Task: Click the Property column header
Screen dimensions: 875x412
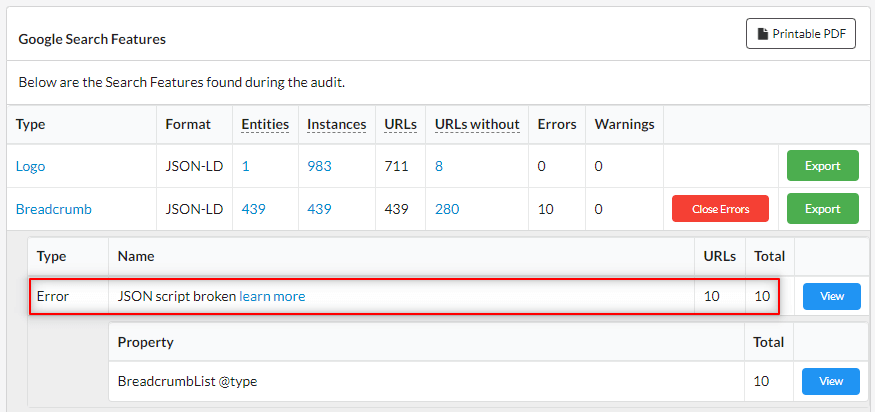Action: [146, 342]
